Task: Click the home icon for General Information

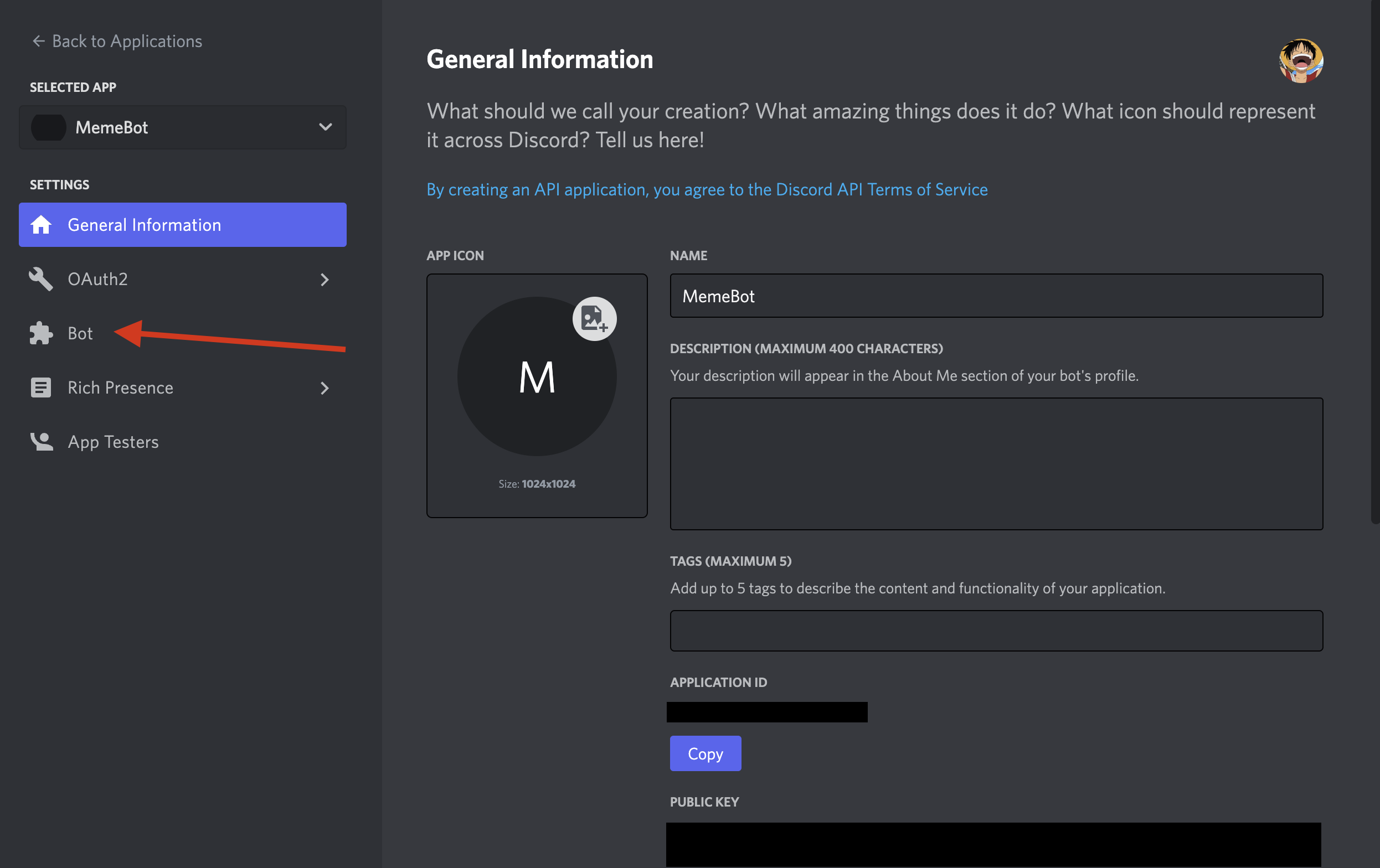Action: 40,225
